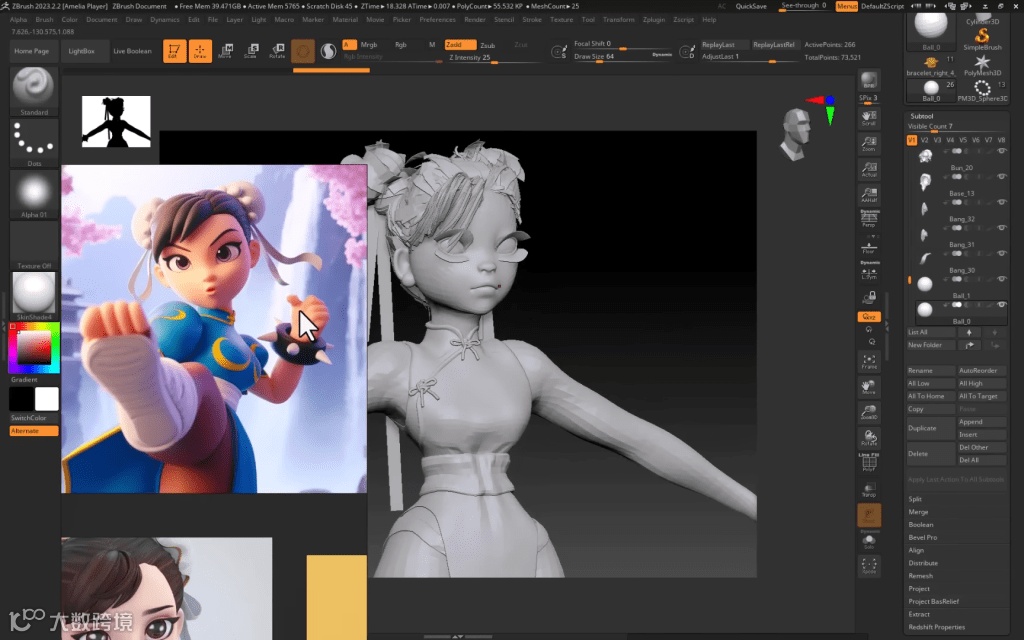This screenshot has width=1024, height=640.
Task: Click the AAHalf icon
Action: click(869, 195)
